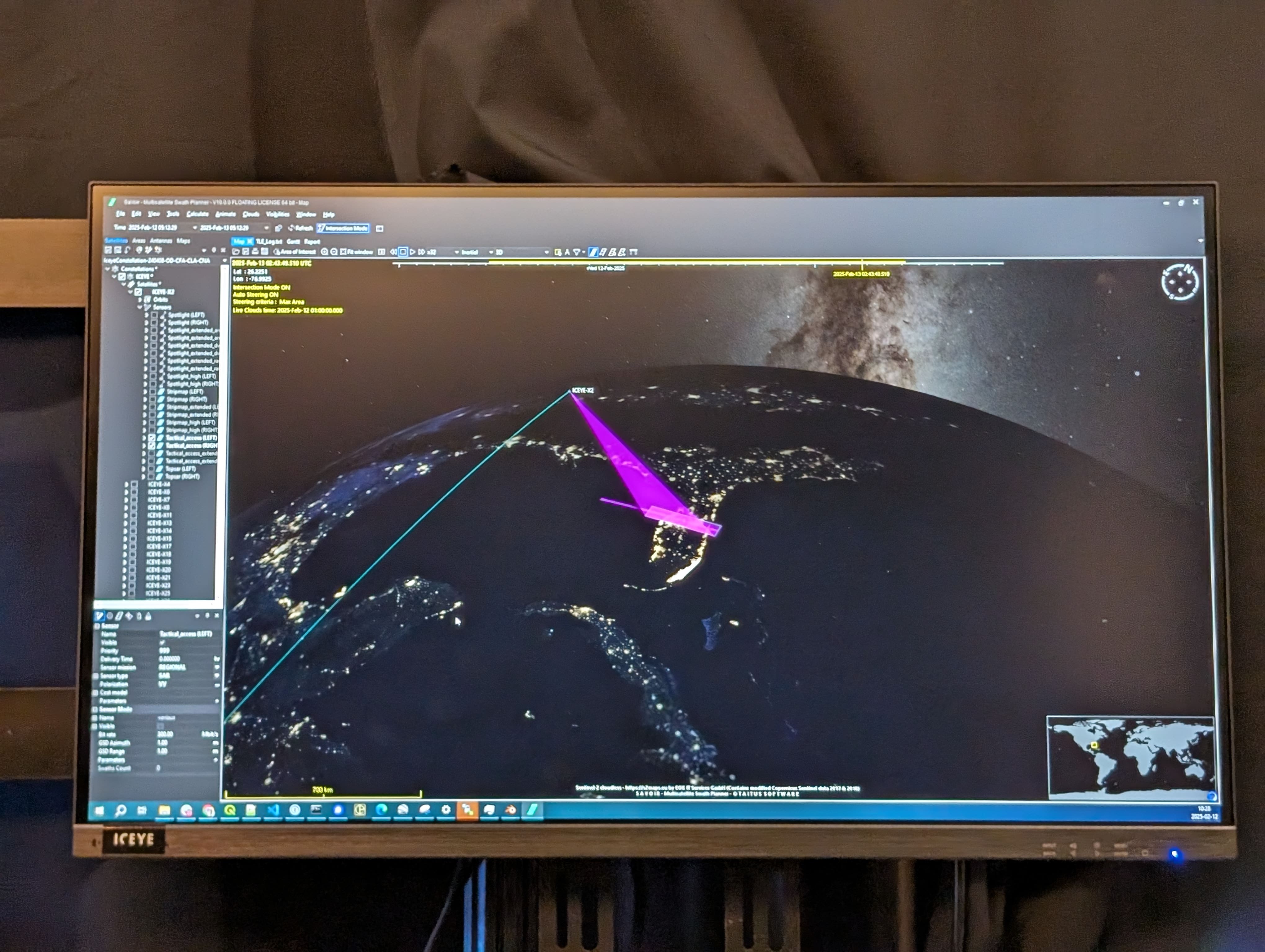Image resolution: width=1265 pixels, height=952 pixels.
Task: Click the zoom in magnifier icon
Action: point(324,251)
